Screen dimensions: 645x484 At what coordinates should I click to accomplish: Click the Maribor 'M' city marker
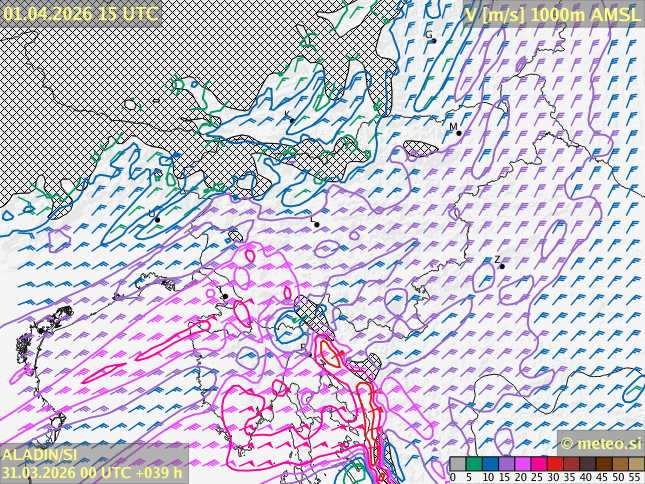click(x=457, y=131)
